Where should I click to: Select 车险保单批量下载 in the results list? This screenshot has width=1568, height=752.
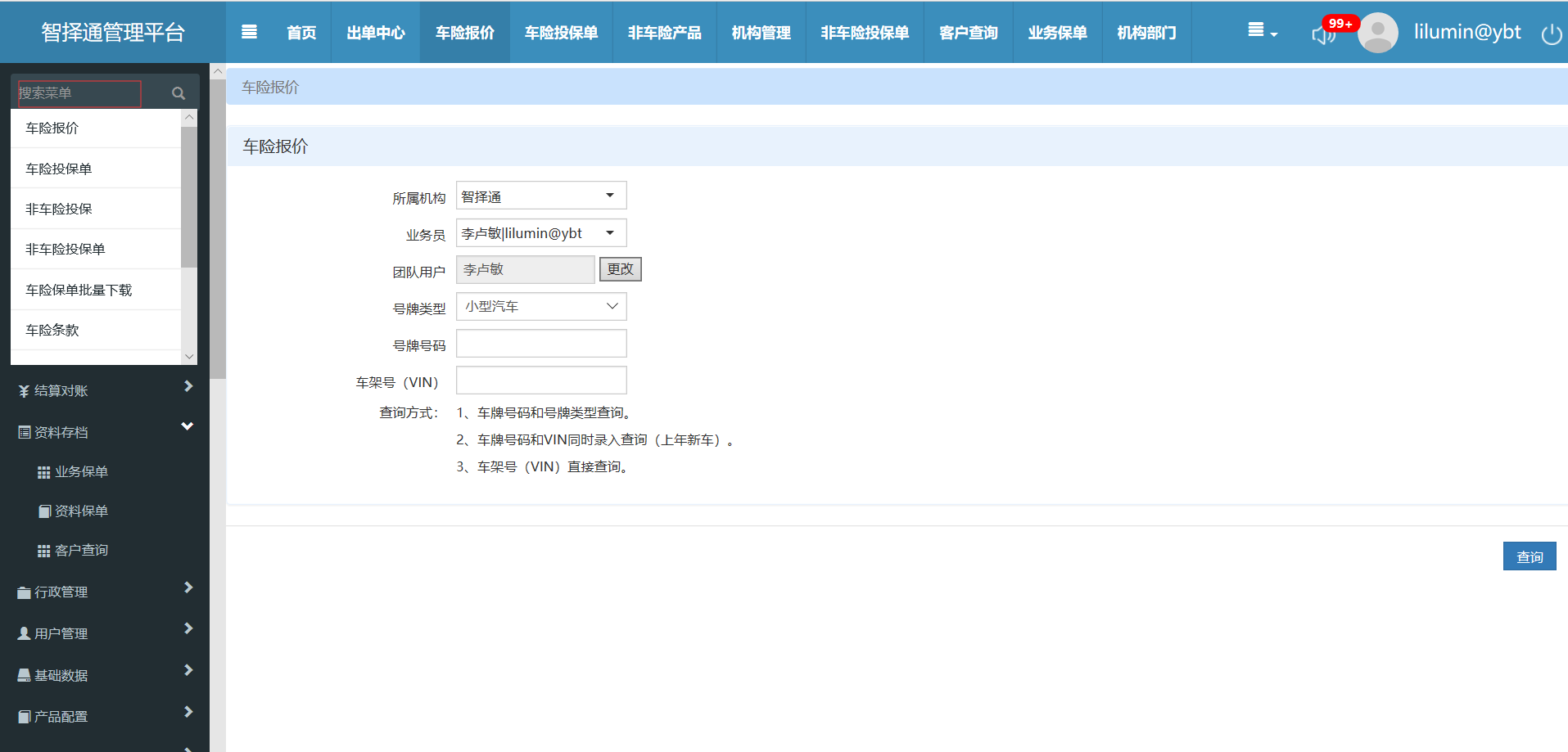coord(96,290)
